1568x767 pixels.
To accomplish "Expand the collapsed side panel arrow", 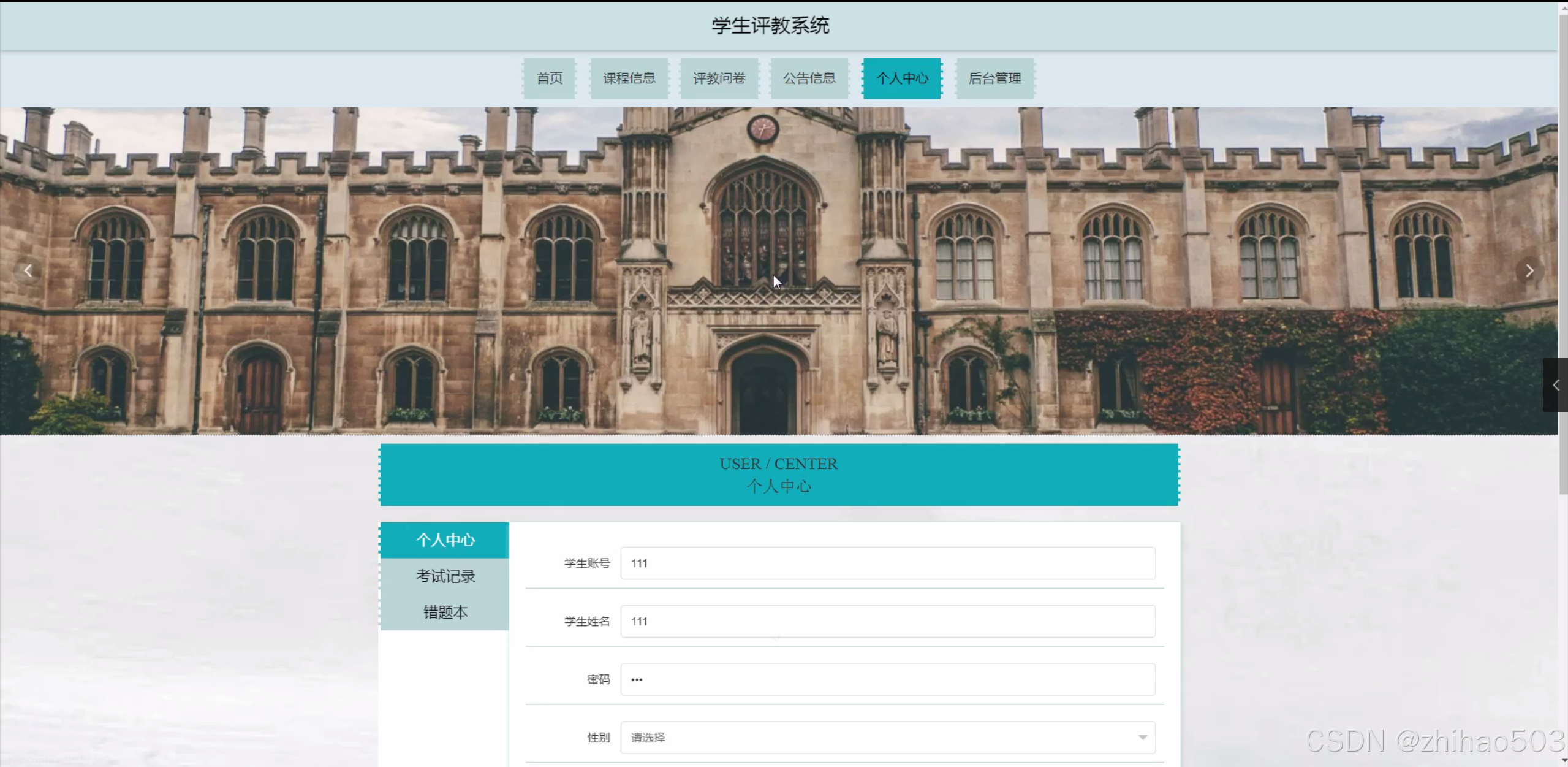I will (x=1555, y=385).
